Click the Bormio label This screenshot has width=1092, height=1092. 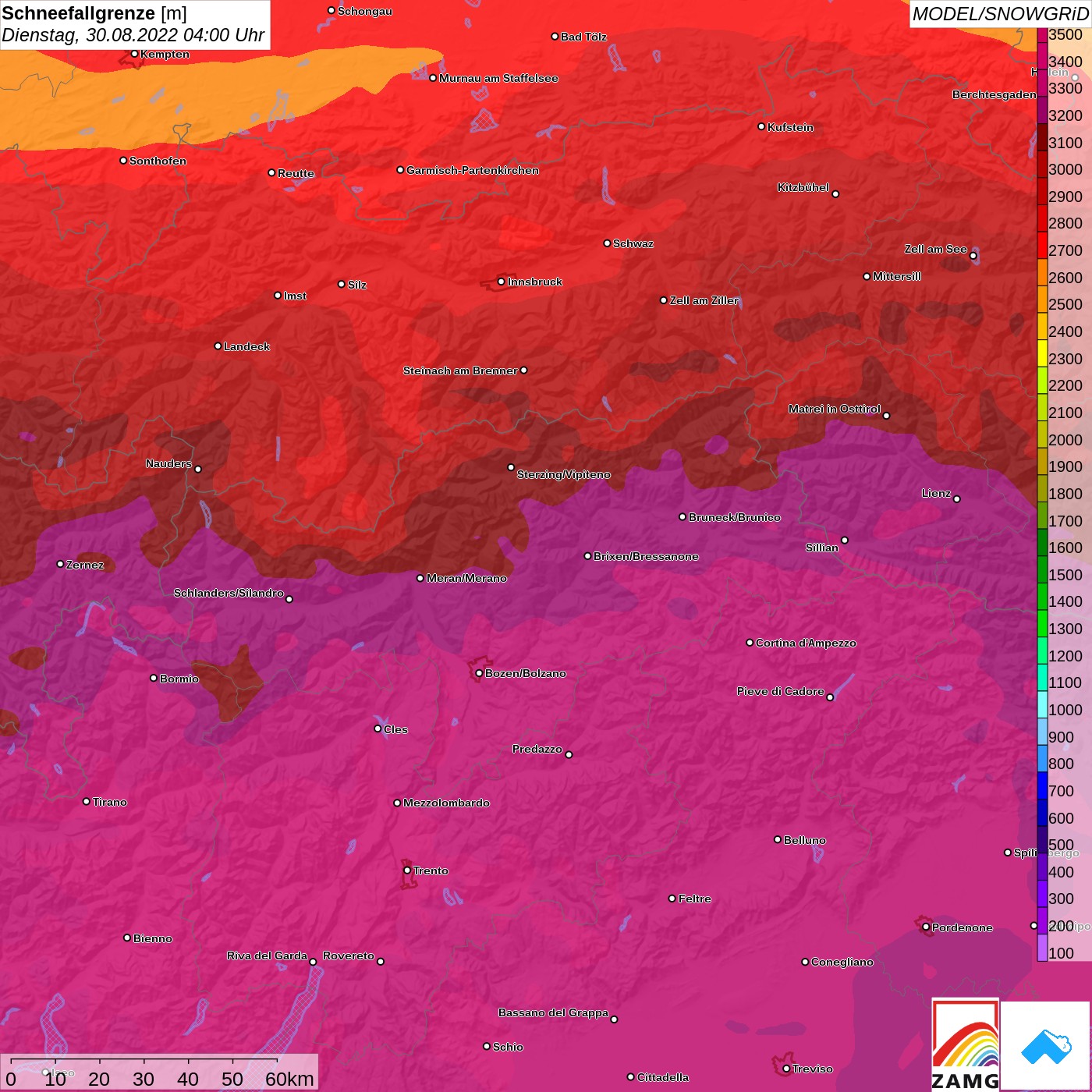click(x=179, y=679)
